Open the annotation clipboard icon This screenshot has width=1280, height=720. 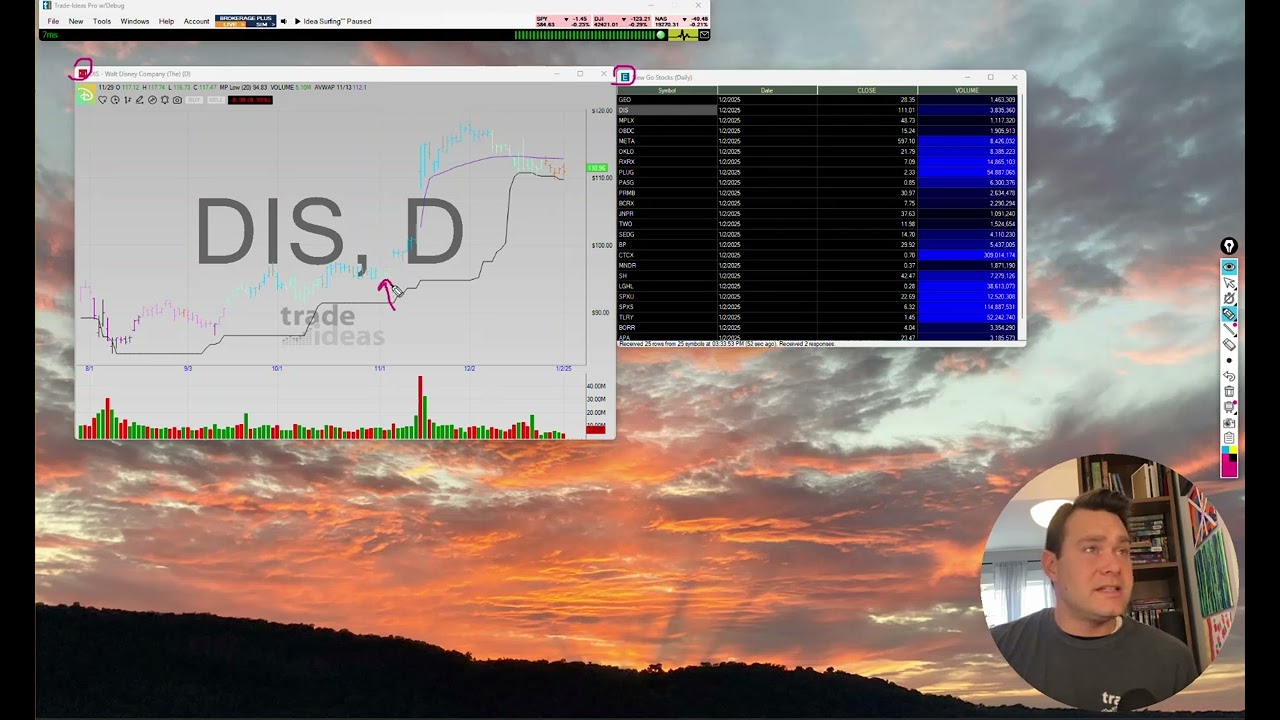click(x=1229, y=438)
